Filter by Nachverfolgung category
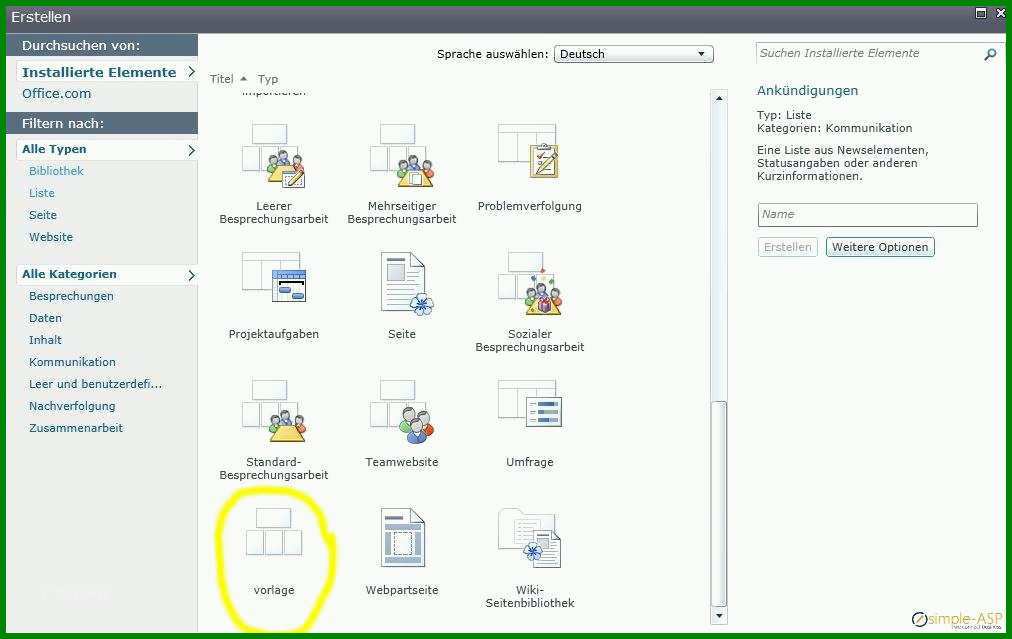This screenshot has height=639, width=1012. pos(72,406)
